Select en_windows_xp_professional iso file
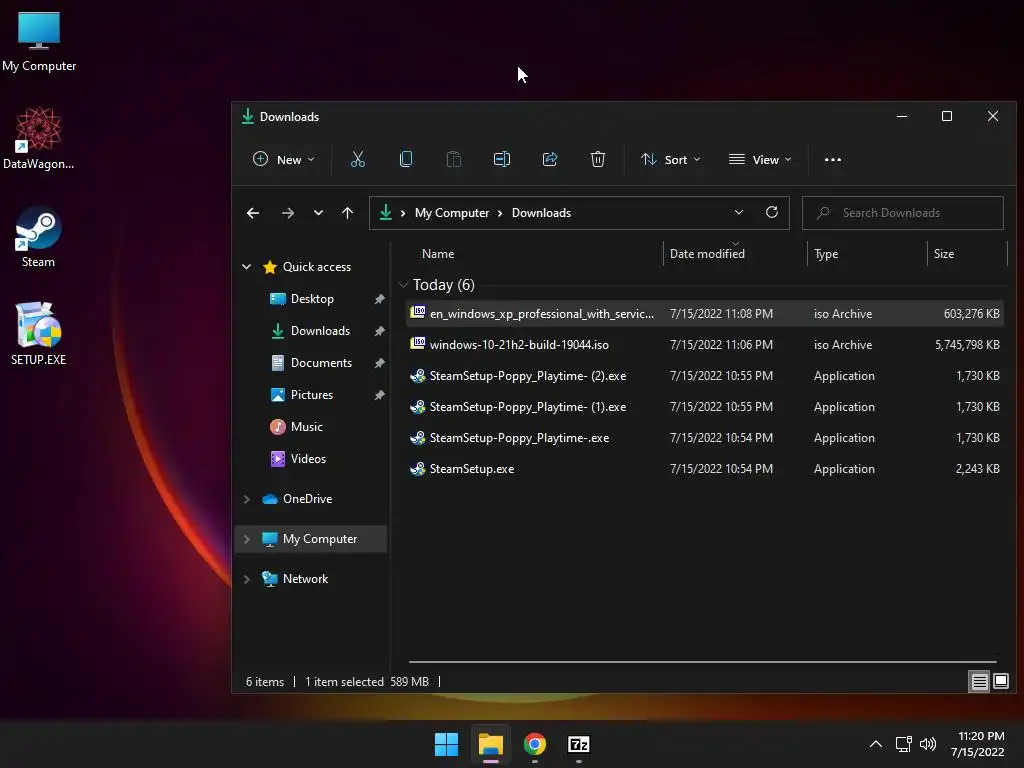The width and height of the screenshot is (1024, 768). [704, 313]
